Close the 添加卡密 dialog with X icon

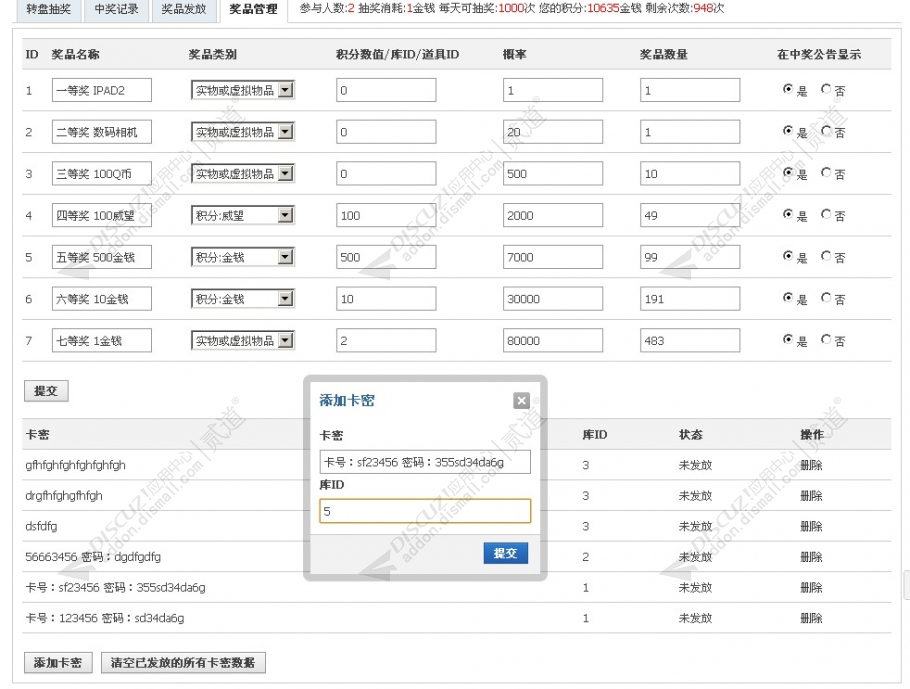coord(521,400)
